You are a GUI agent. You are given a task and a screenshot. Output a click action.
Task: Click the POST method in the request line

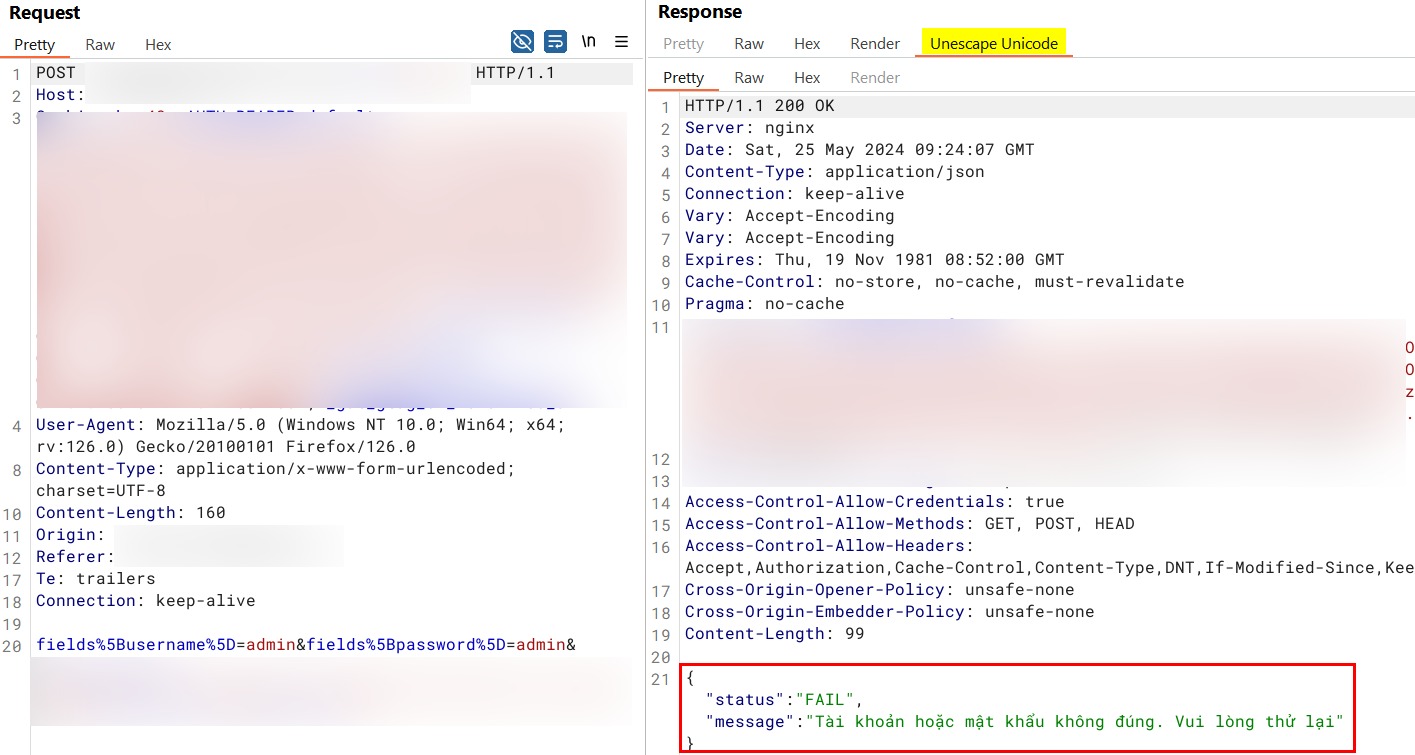(56, 73)
